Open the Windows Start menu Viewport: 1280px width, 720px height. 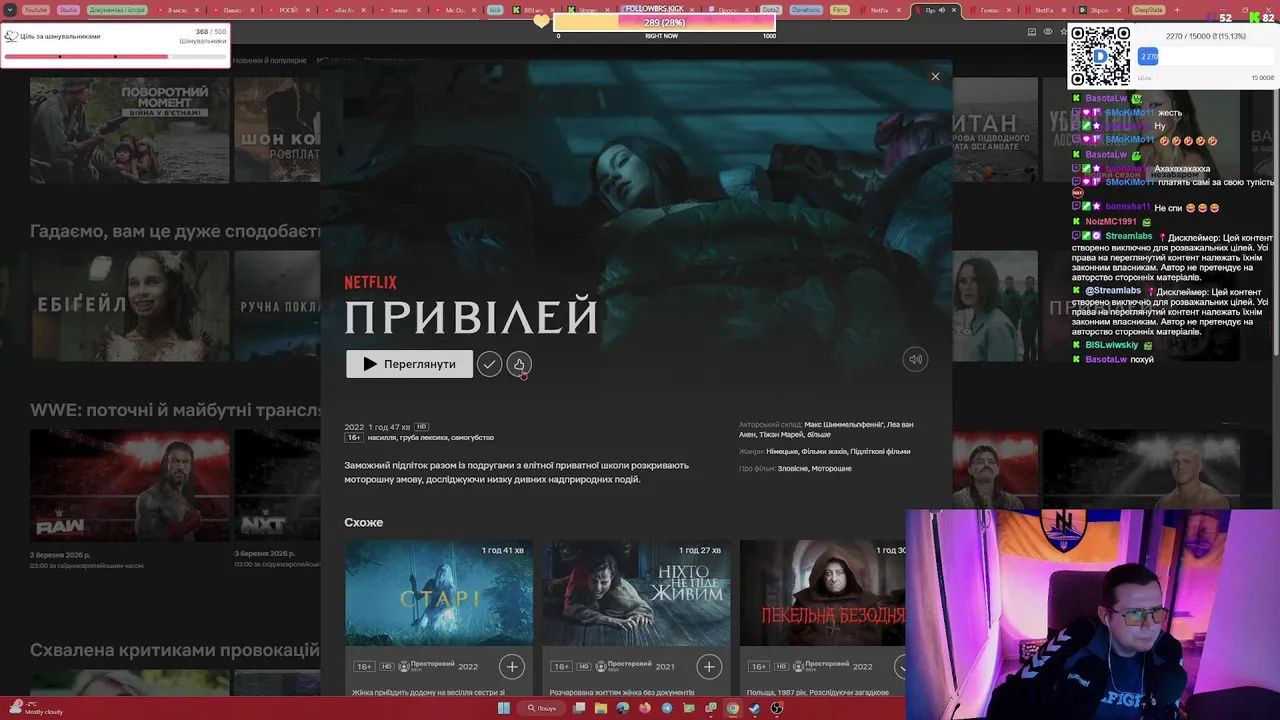[x=504, y=708]
